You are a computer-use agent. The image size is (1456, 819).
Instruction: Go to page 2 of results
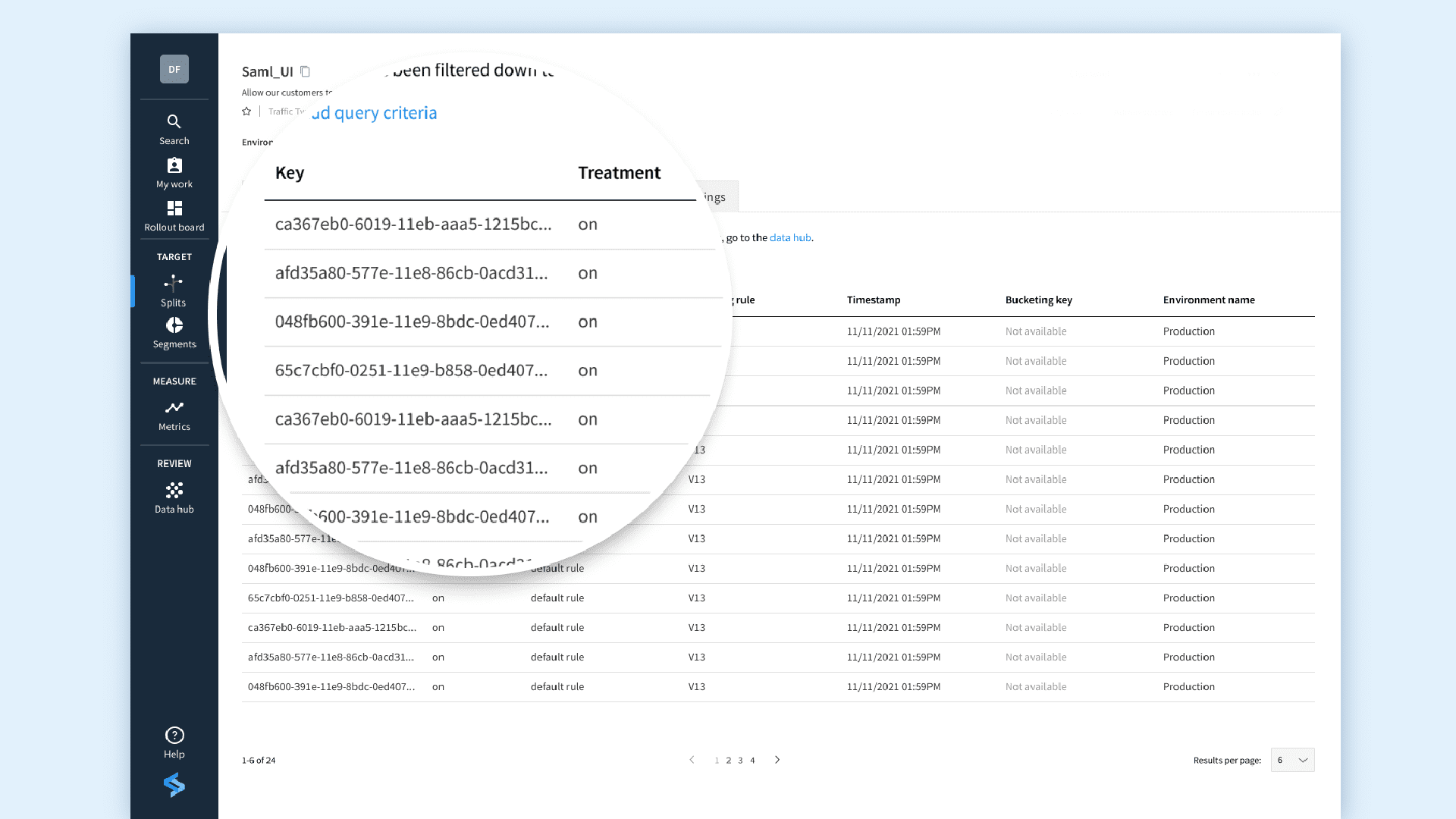(x=729, y=761)
